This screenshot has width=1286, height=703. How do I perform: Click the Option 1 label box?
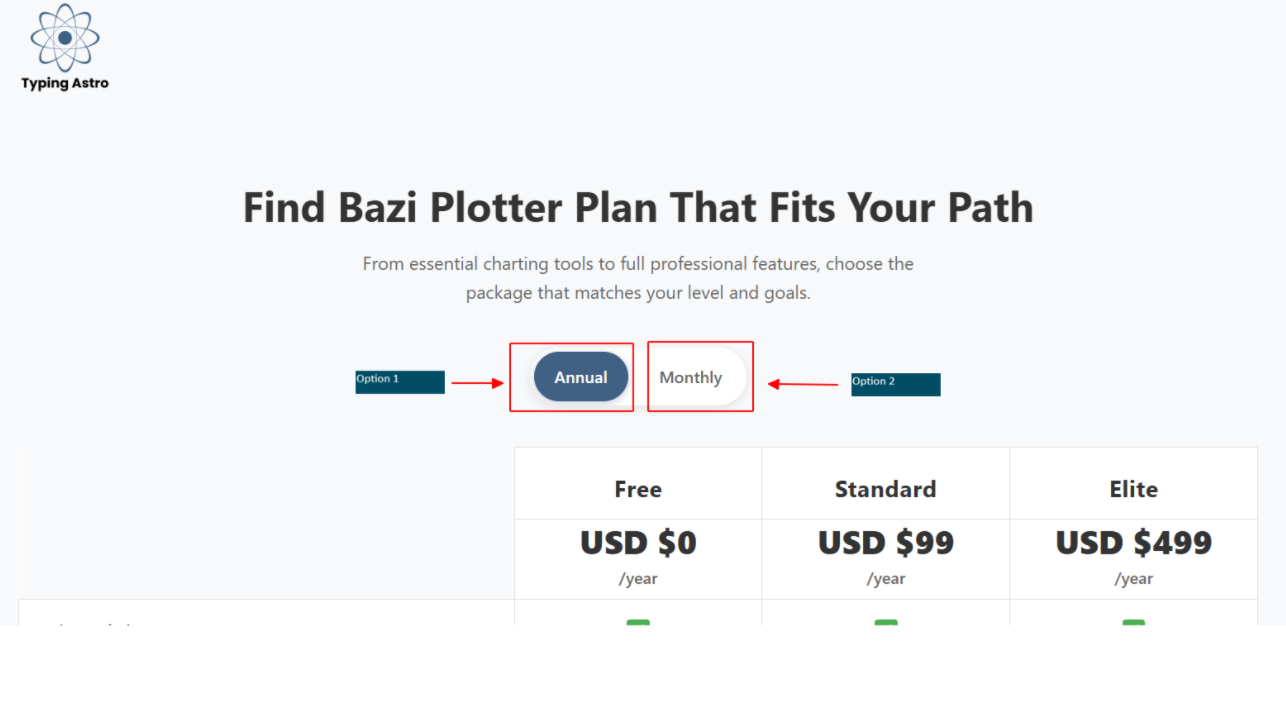click(x=400, y=382)
